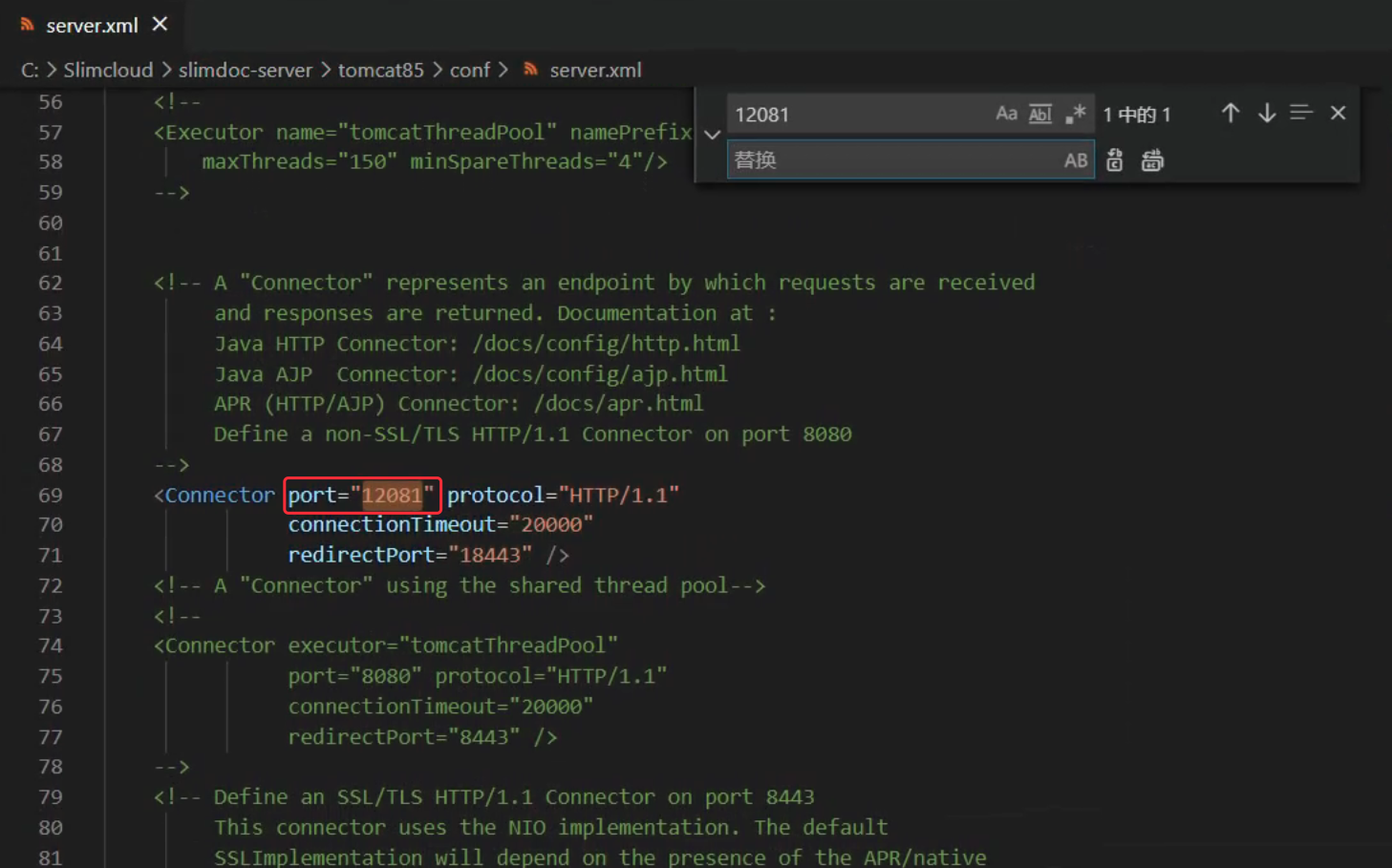Viewport: 1392px width, 868px height.
Task: Click the XML file icon in server.xml tab
Action: click(27, 25)
